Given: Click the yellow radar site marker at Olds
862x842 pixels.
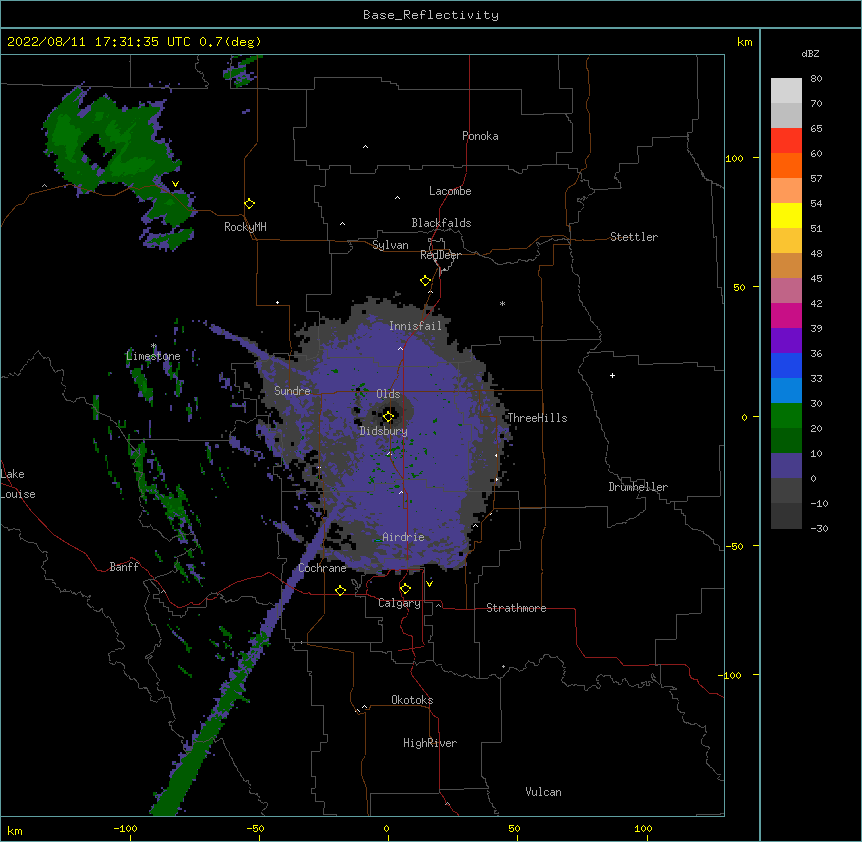Looking at the screenshot, I should [x=388, y=416].
